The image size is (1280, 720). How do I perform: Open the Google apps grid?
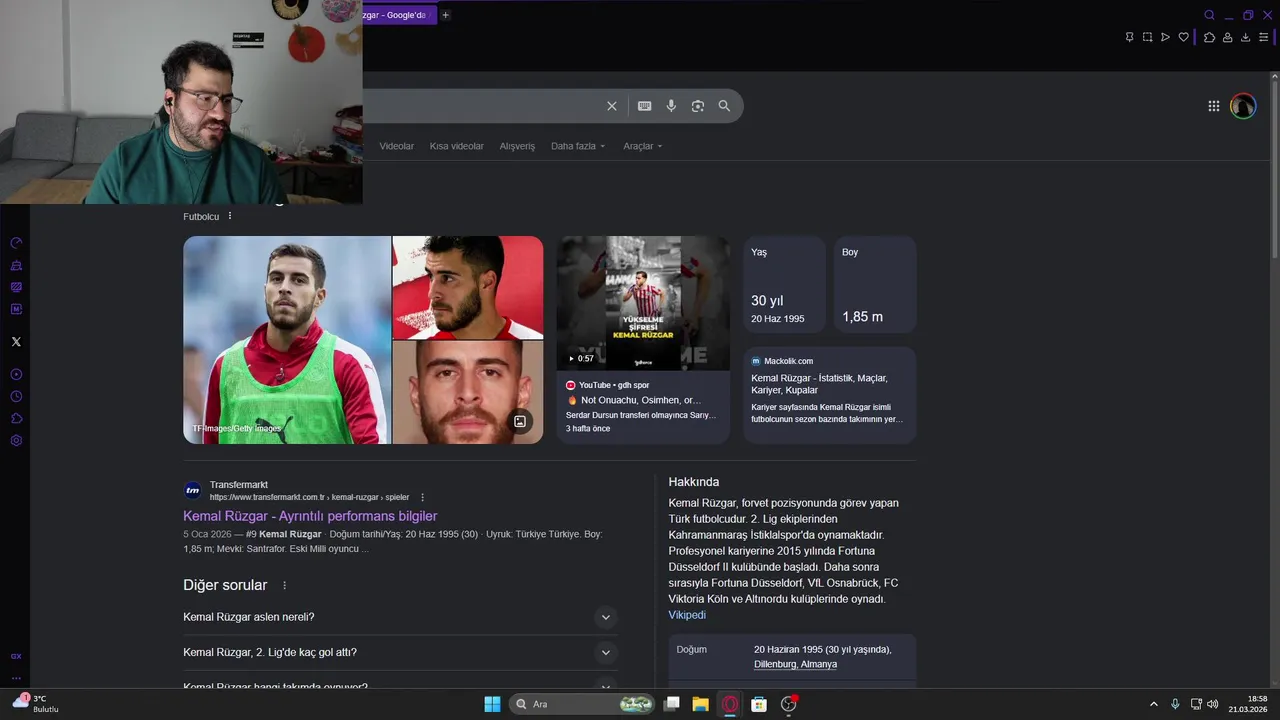tap(1213, 106)
